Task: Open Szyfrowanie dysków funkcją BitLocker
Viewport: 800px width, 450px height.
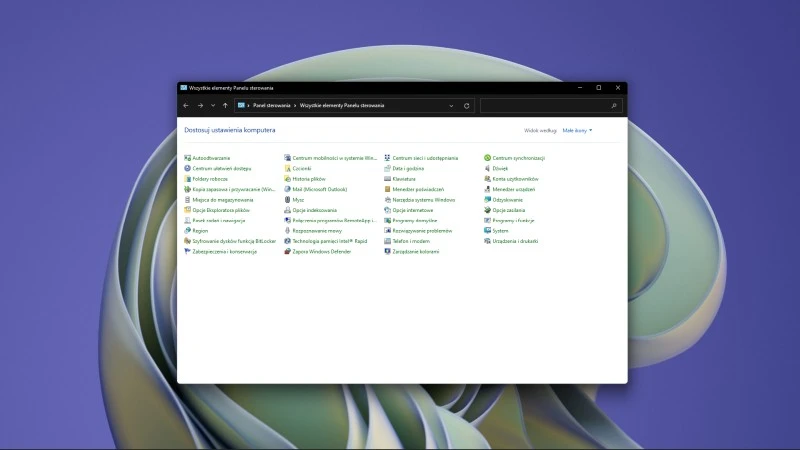Action: [230, 241]
